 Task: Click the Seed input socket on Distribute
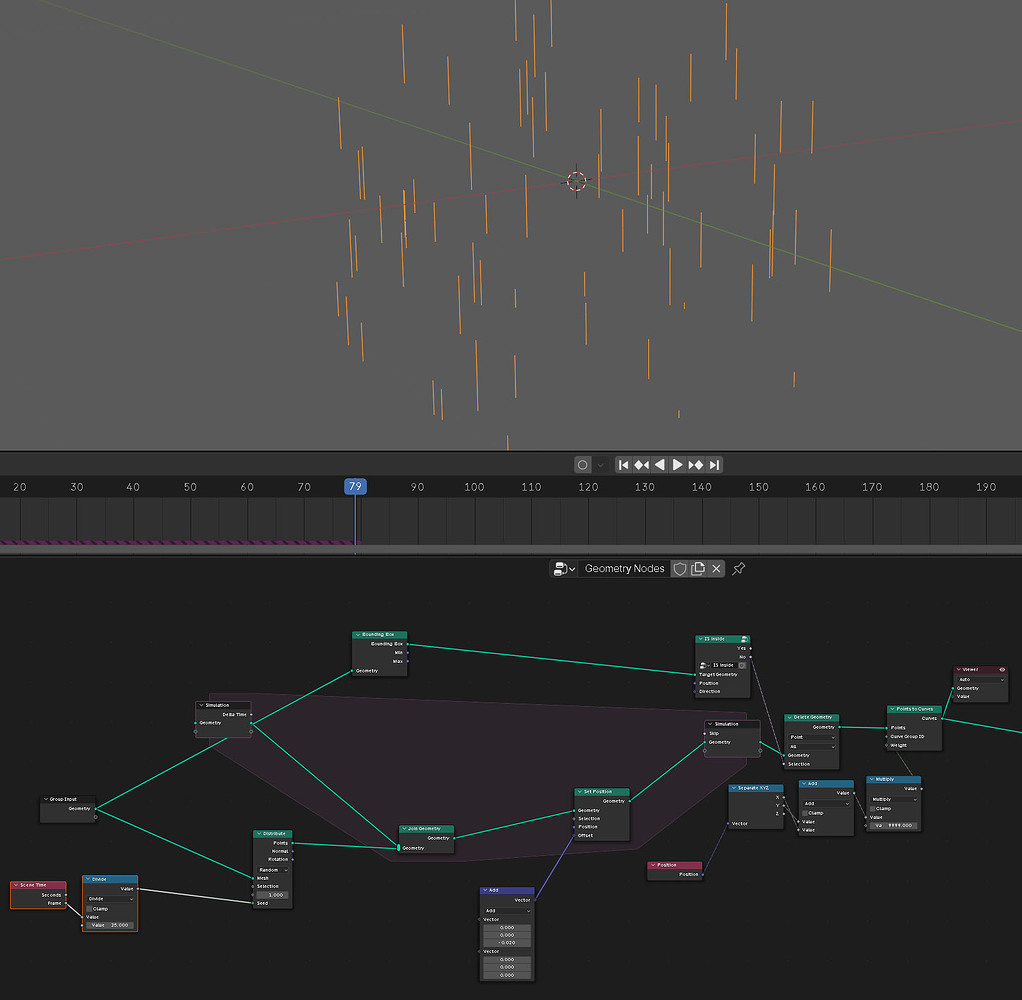click(x=253, y=904)
